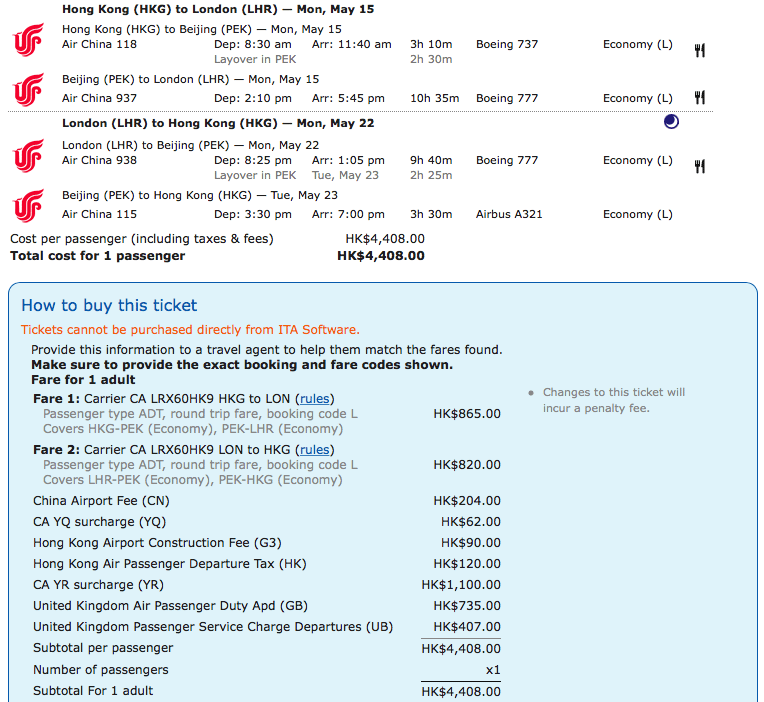Click the overnight moon icon

(671, 121)
